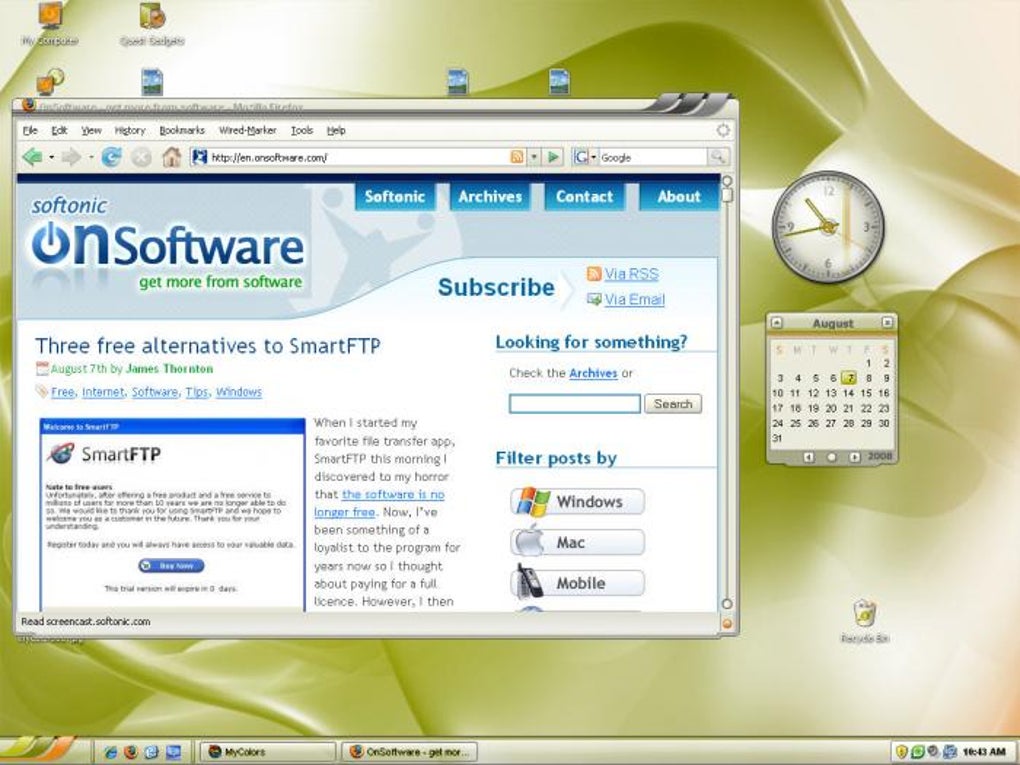Open the back history dropdown arrow
This screenshot has width=1020, height=765.
tap(51, 157)
